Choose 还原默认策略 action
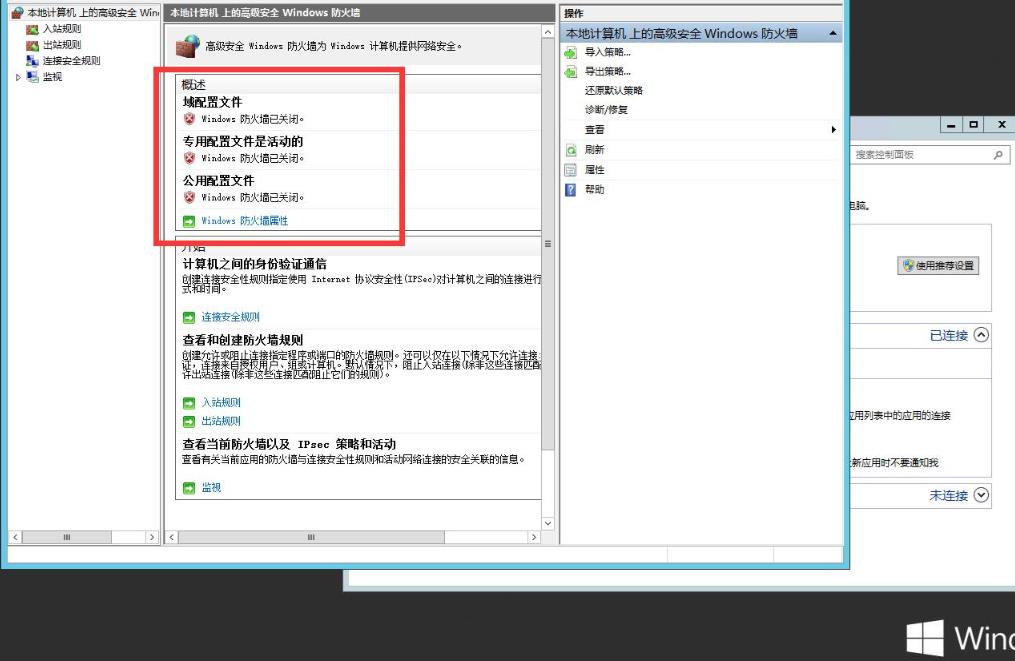 tap(614, 91)
